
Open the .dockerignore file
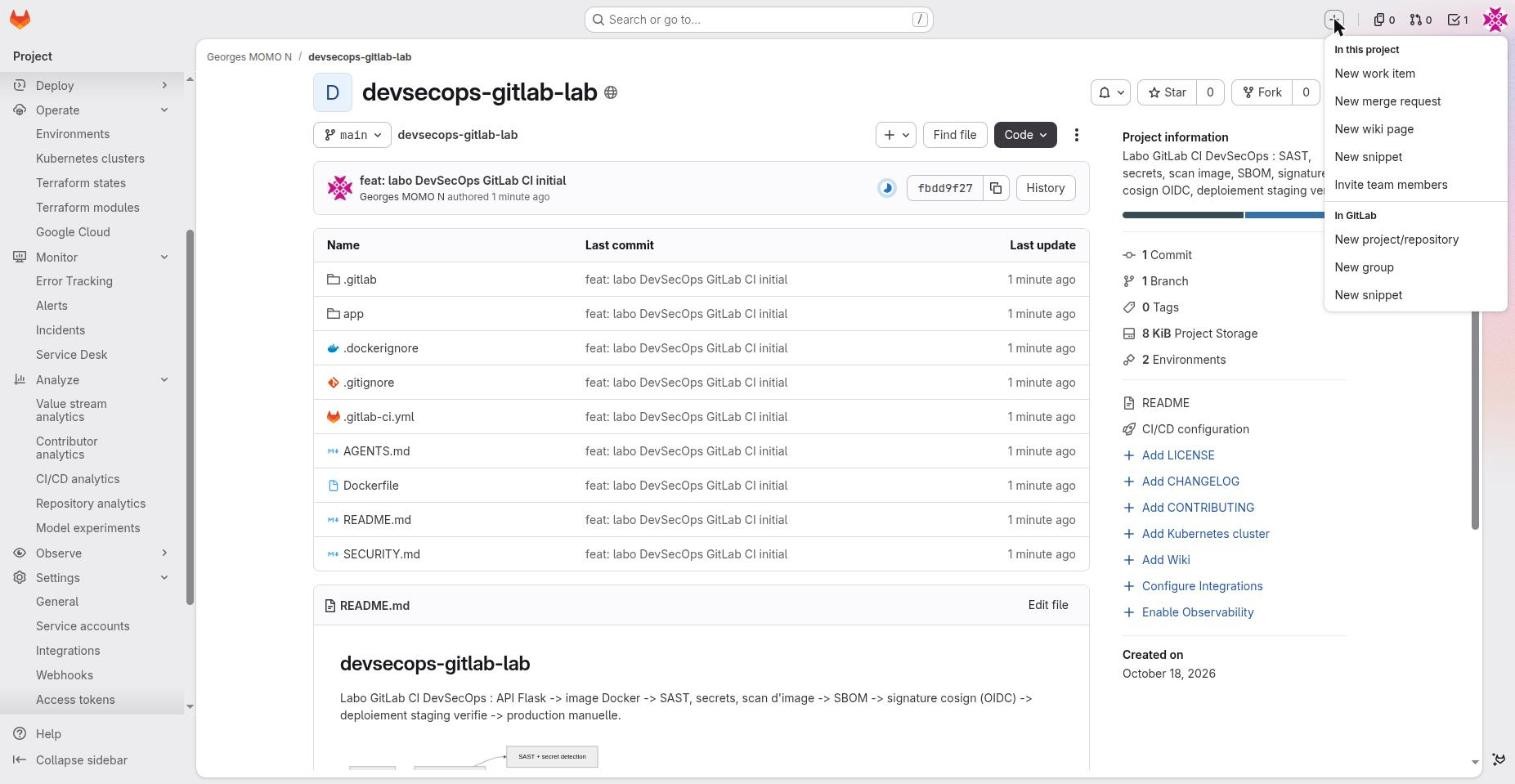(x=380, y=348)
